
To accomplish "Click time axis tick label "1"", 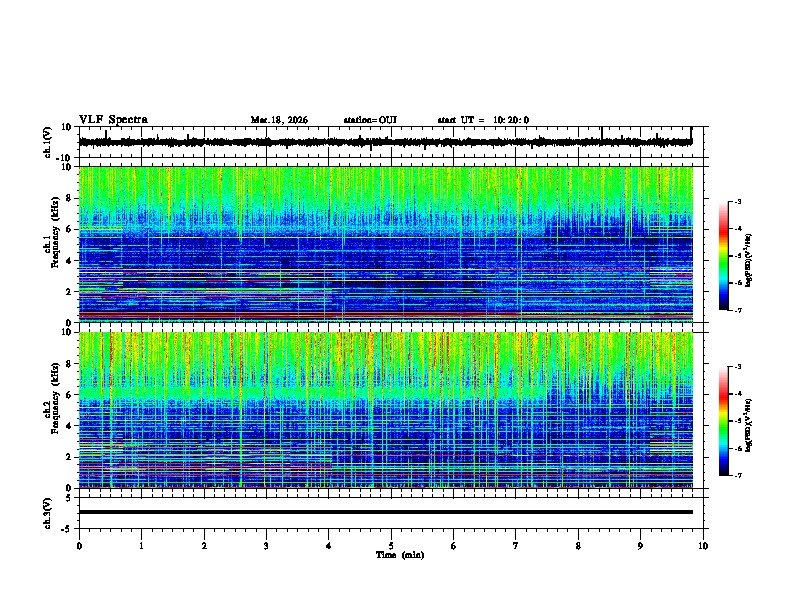I will [x=141, y=546].
